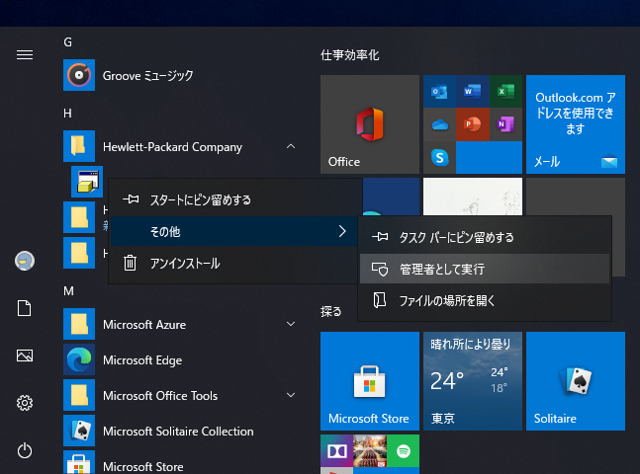This screenshot has width=640, height=474.
Task: Open the Solitaire tile
Action: coord(576,381)
